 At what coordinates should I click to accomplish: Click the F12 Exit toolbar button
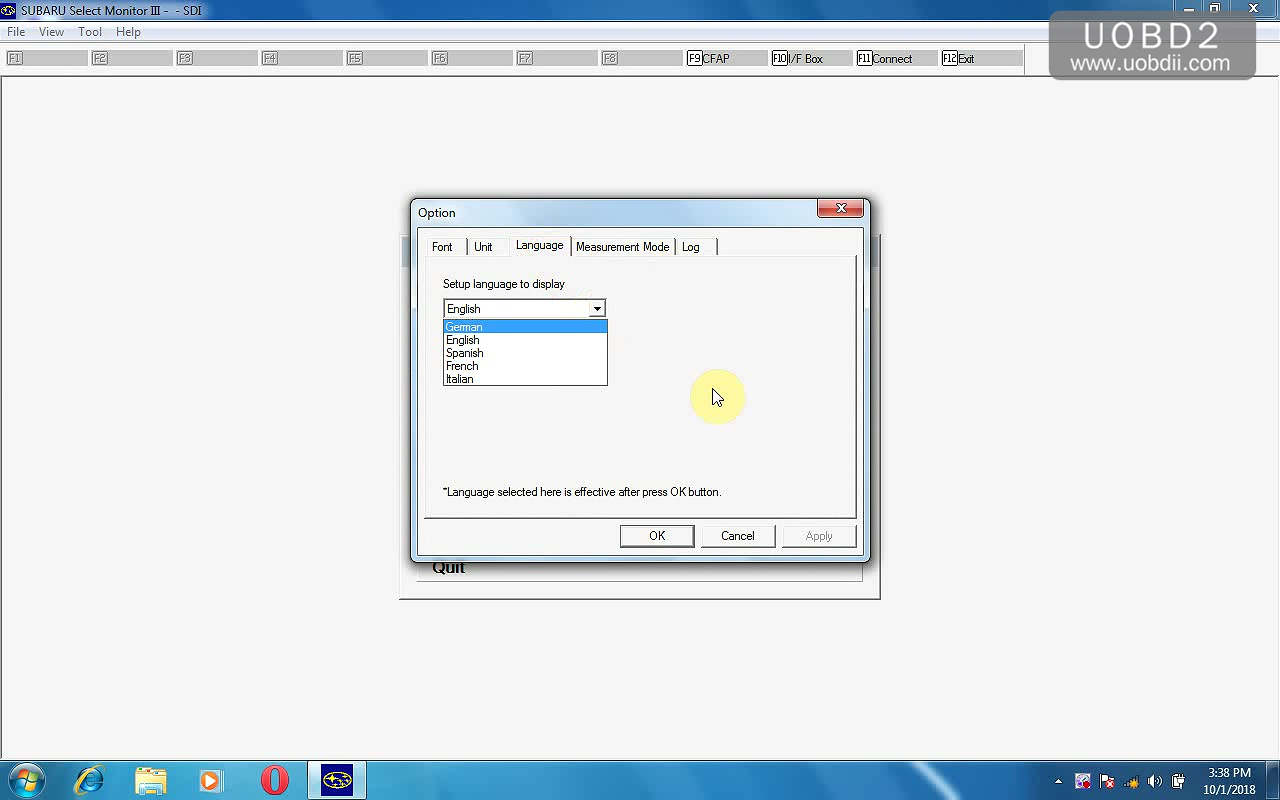pos(981,59)
